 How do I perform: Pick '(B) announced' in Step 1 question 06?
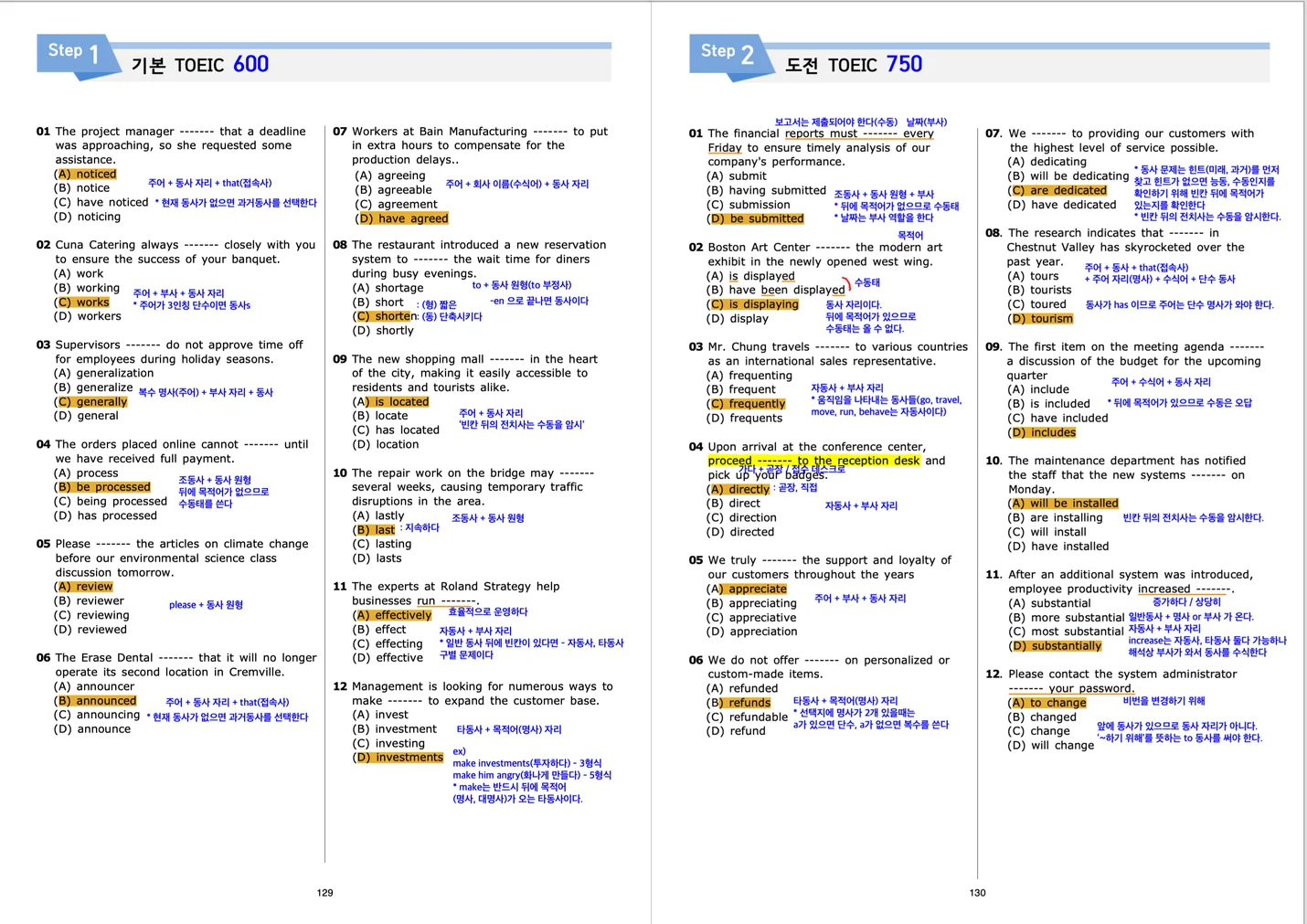(x=95, y=701)
